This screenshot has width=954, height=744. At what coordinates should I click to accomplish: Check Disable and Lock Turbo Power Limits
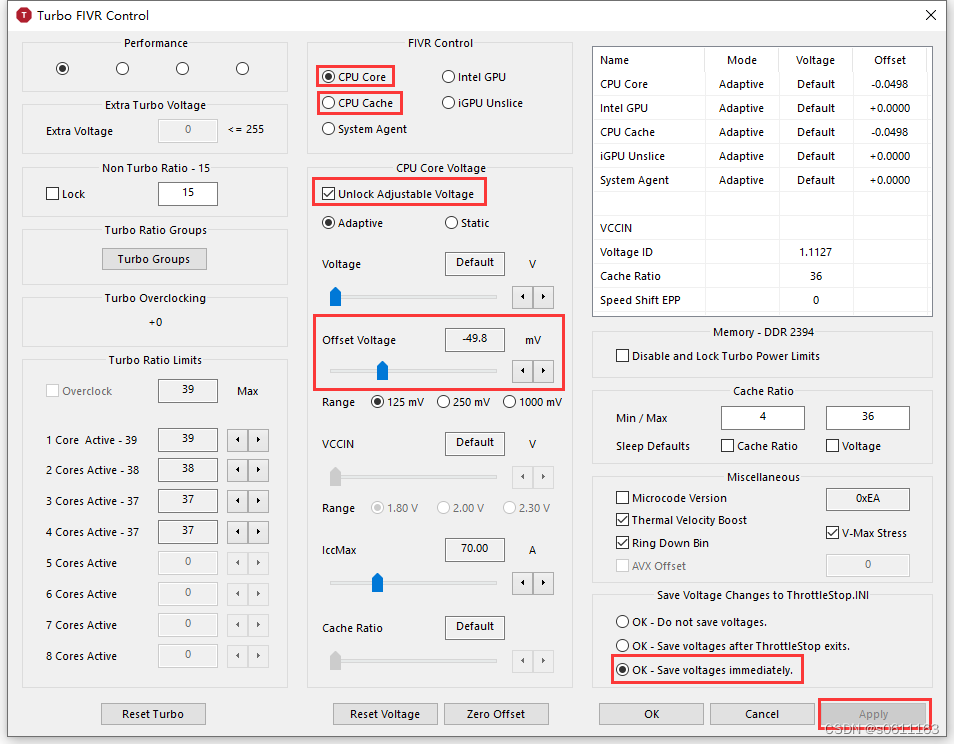pyautogui.click(x=622, y=356)
